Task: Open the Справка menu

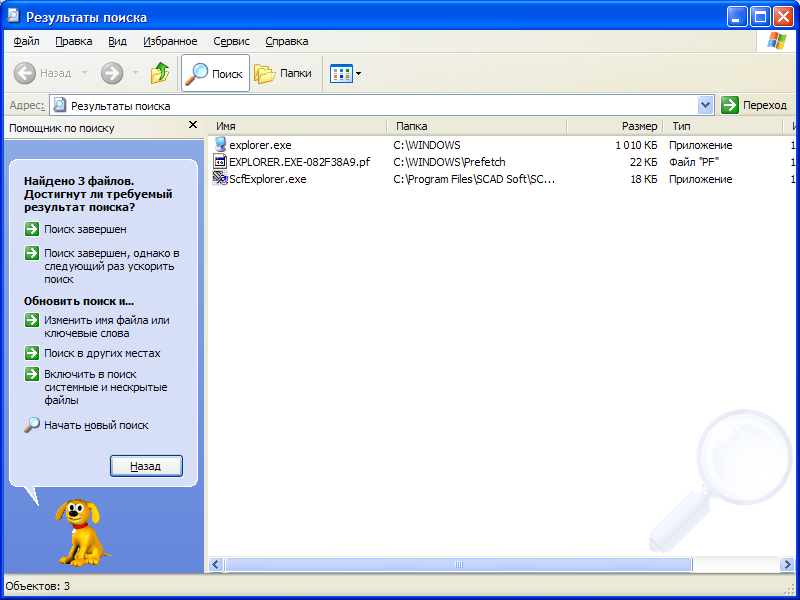Action: [287, 41]
